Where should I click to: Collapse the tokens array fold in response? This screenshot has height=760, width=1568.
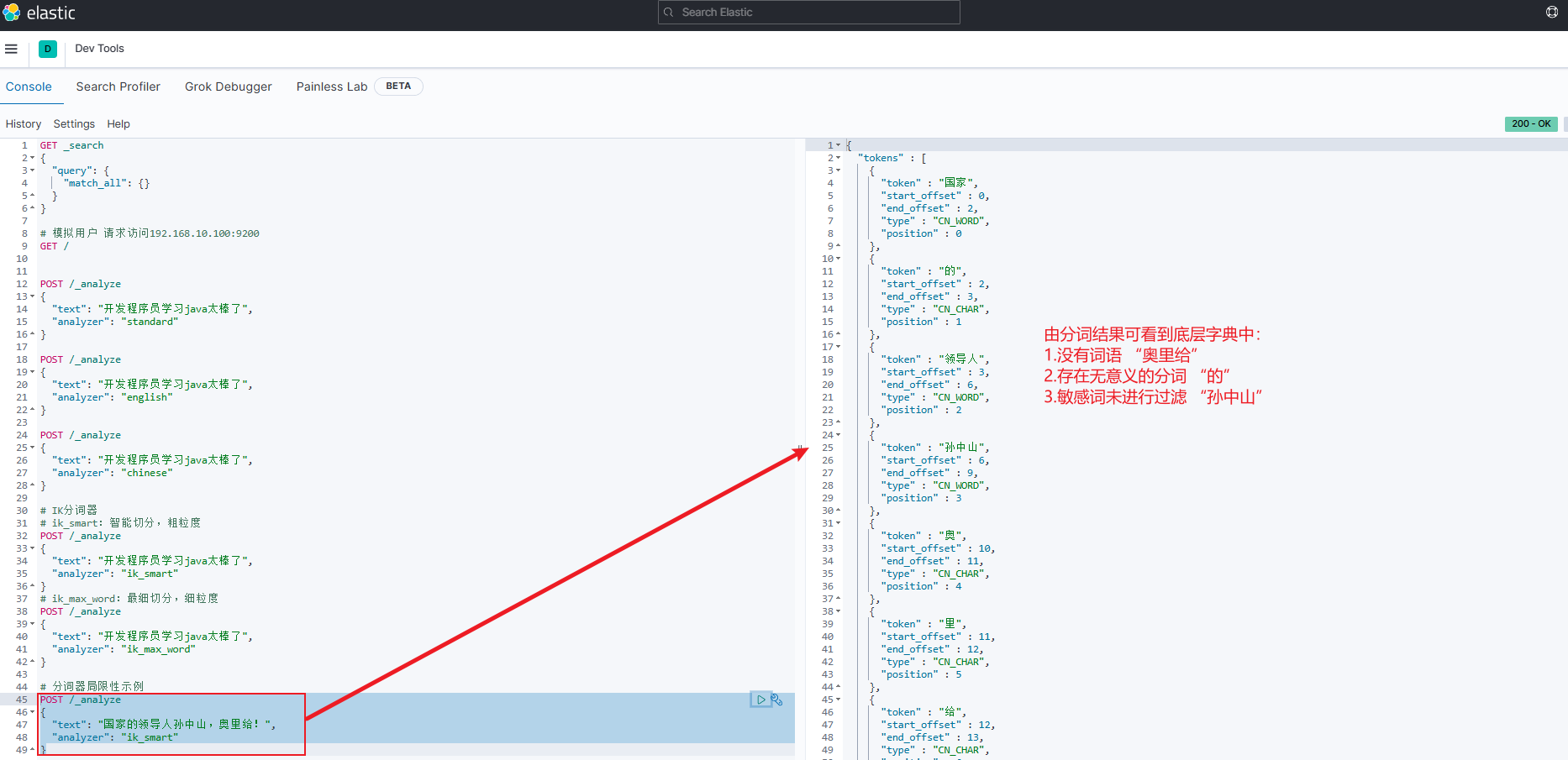(x=838, y=158)
